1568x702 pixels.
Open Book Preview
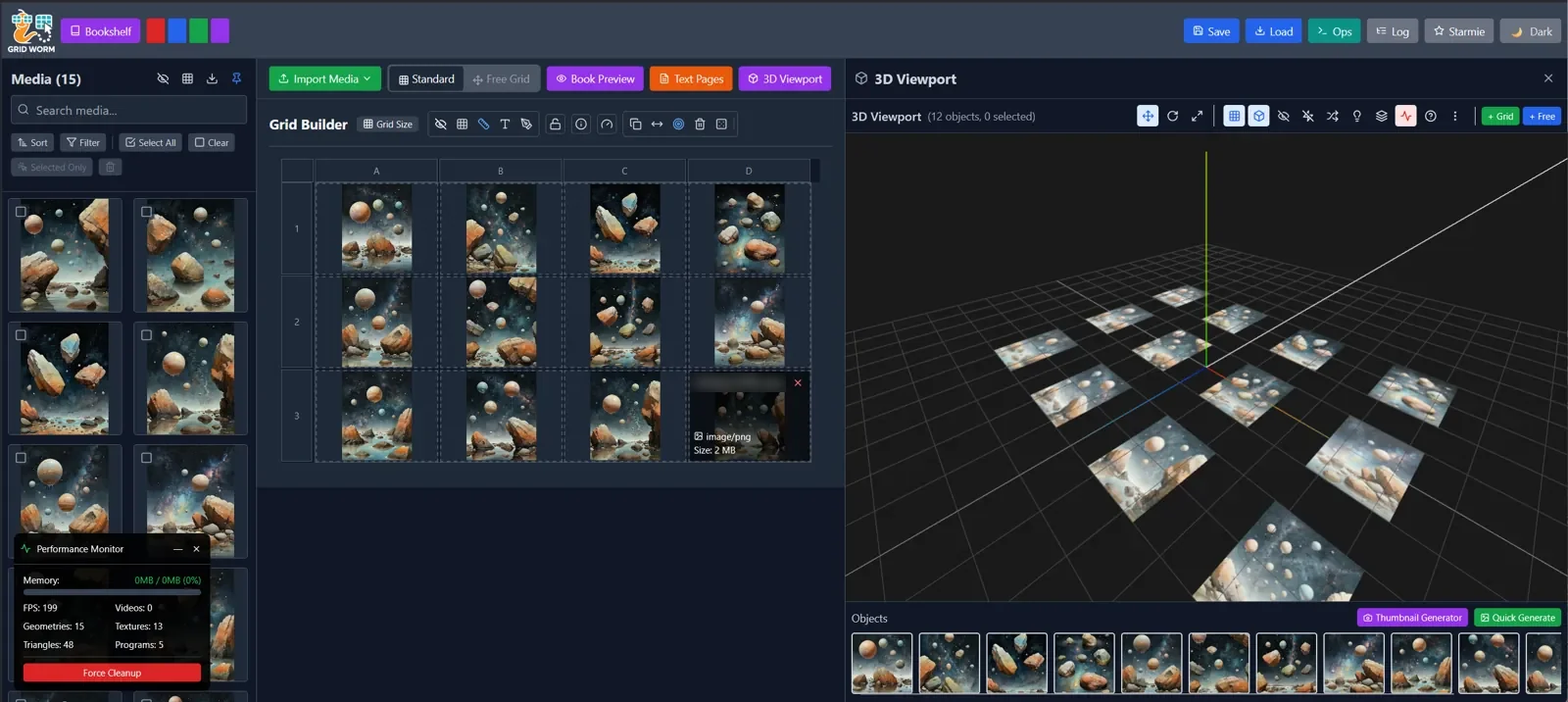[x=595, y=78]
